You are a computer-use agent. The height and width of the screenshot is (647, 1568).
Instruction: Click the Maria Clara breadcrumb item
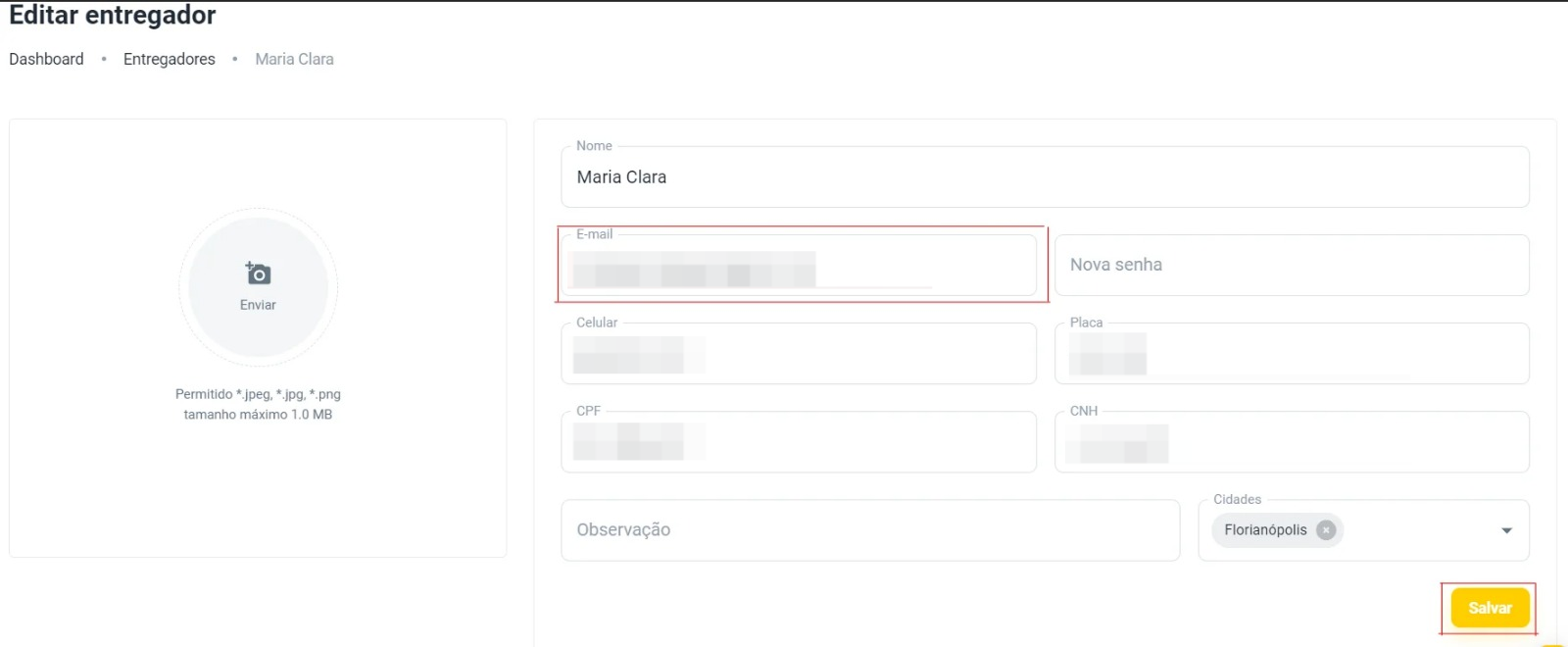click(x=294, y=59)
